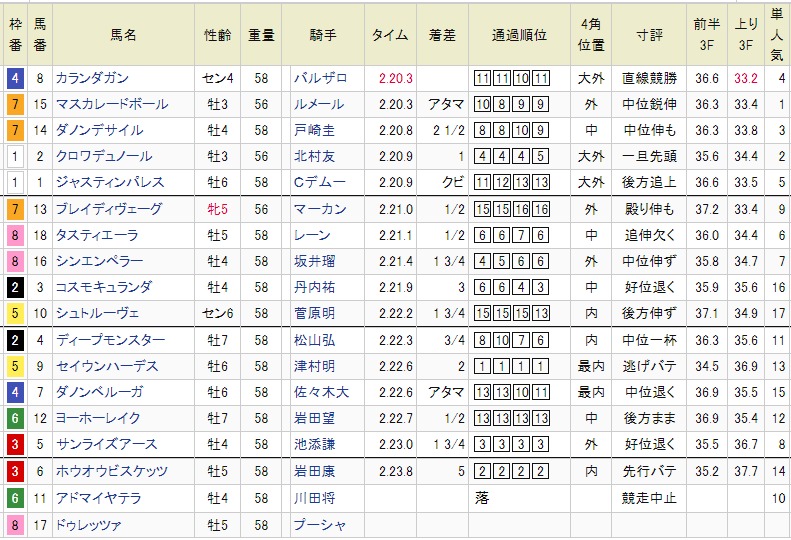Open horse page for カランダガン

point(93,78)
